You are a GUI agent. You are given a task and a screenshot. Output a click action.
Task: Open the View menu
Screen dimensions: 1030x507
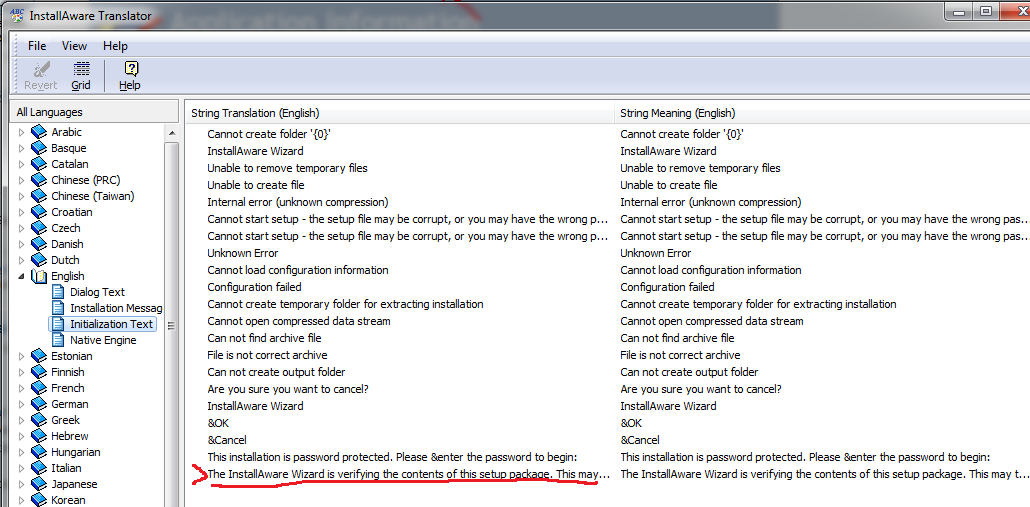[x=74, y=46]
